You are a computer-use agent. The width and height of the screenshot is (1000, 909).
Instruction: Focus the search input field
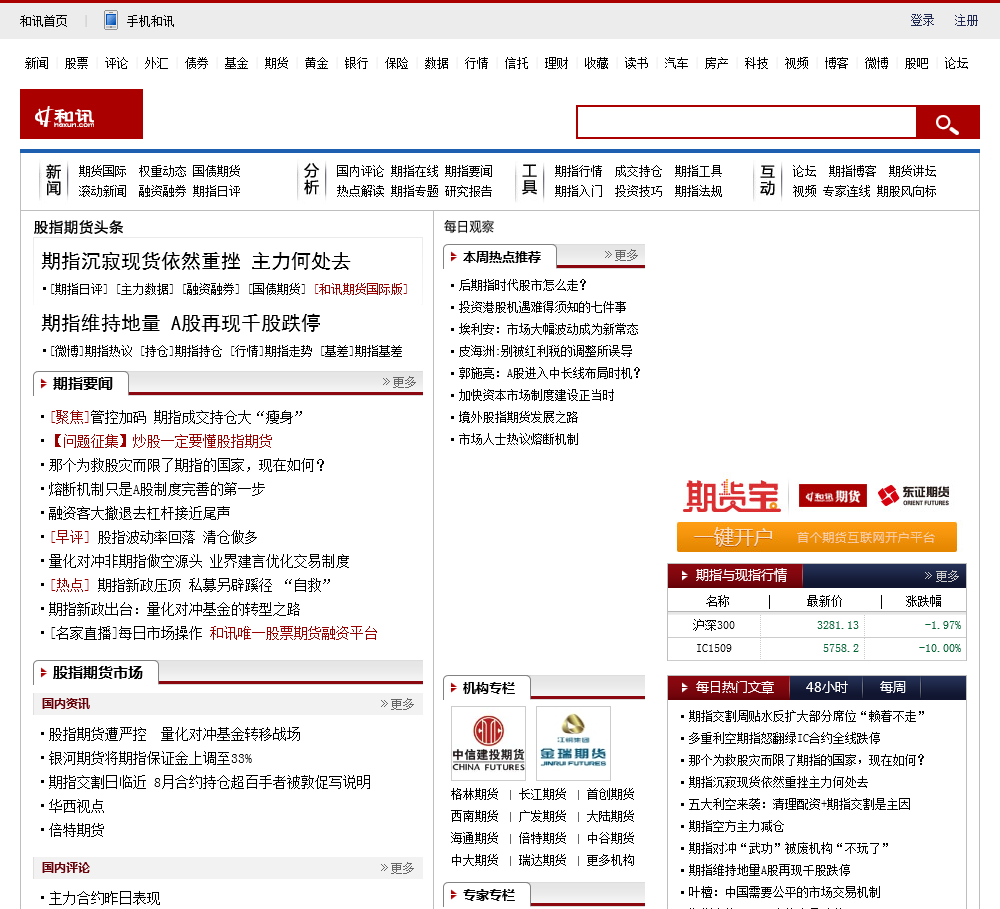746,122
